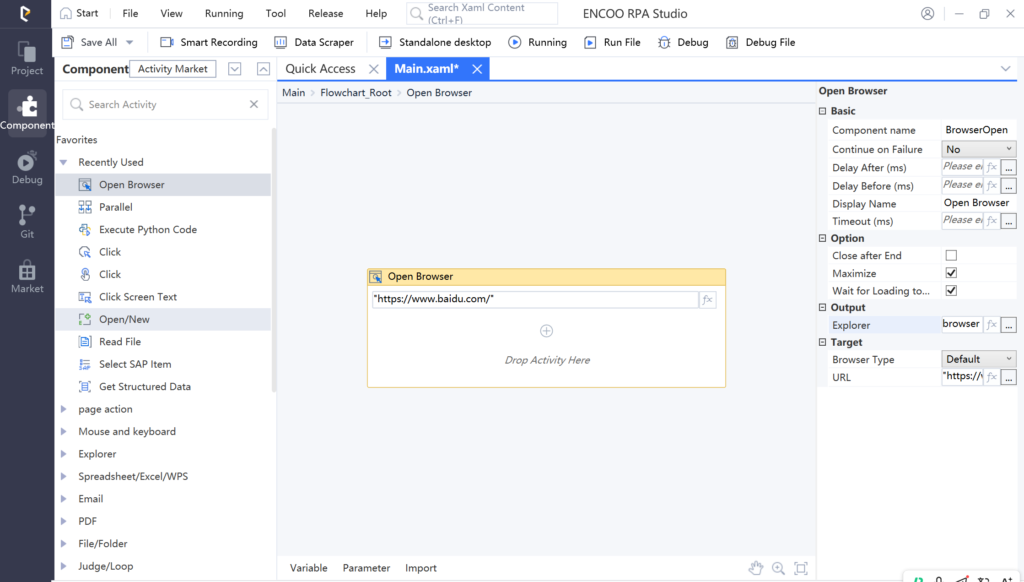Open the Start menu item
The height and width of the screenshot is (582, 1024).
tap(79, 13)
